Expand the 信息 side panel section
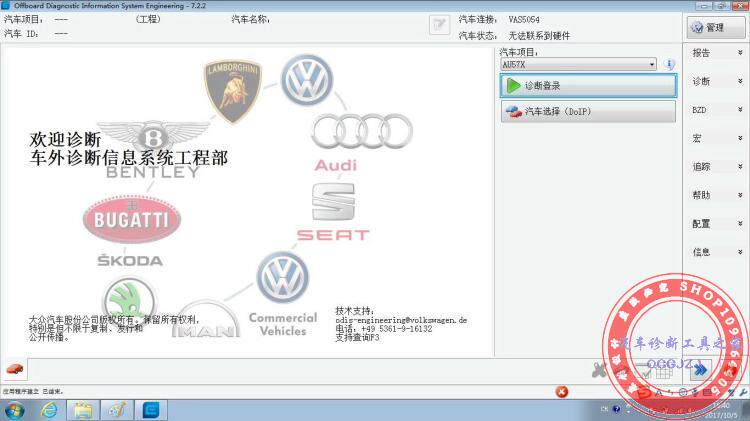The height and width of the screenshot is (421, 750). click(x=716, y=252)
